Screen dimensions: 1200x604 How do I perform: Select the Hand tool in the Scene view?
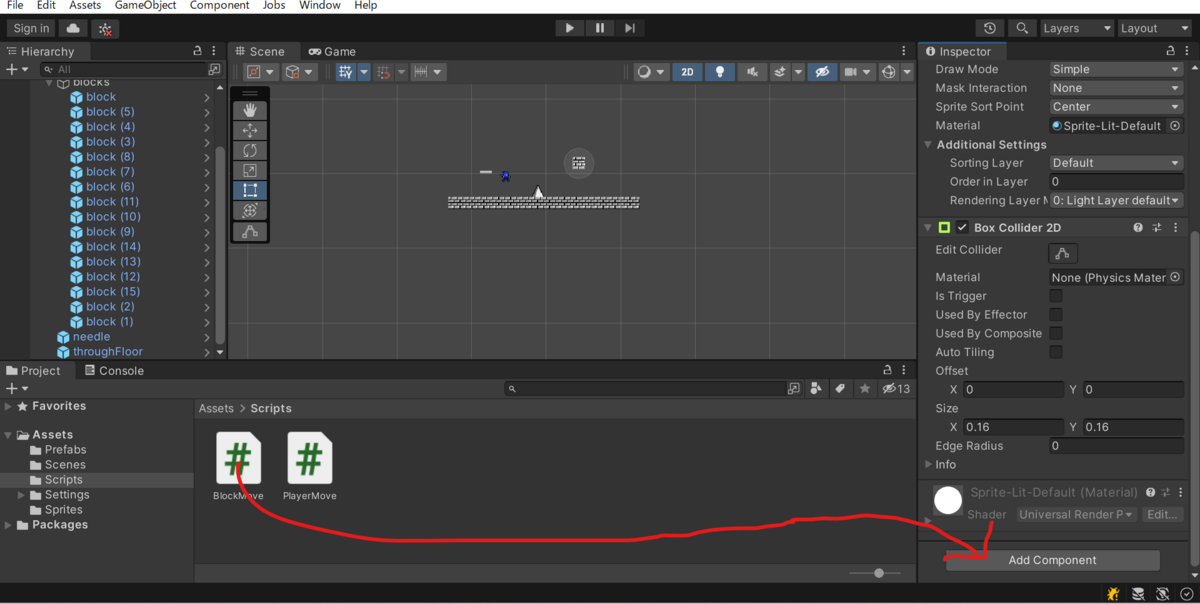247,112
